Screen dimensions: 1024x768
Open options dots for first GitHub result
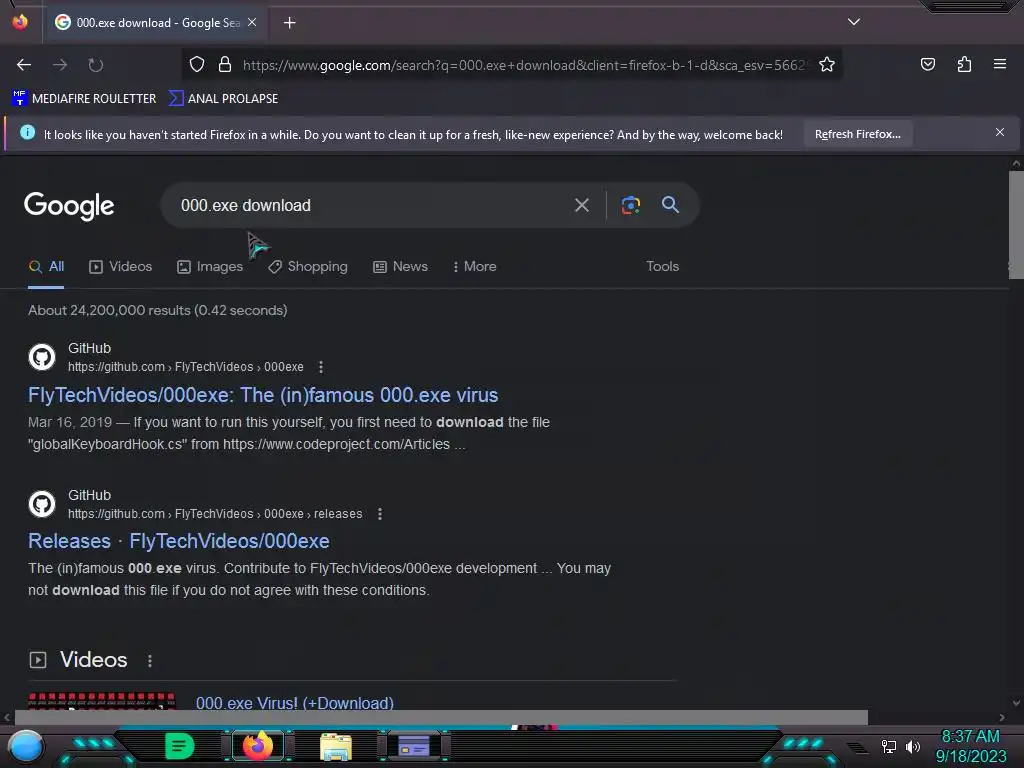tap(321, 367)
